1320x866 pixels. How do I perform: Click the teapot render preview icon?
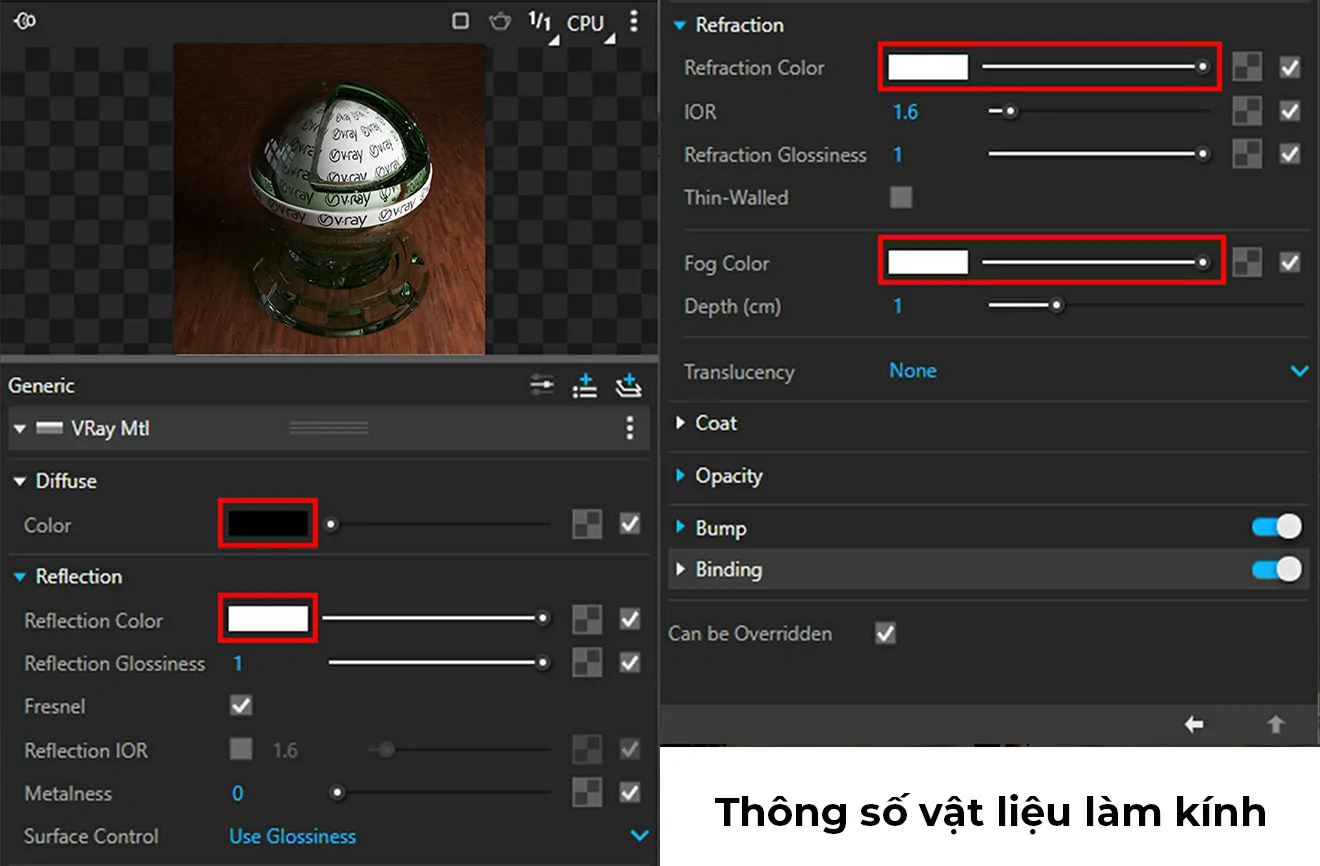click(499, 22)
